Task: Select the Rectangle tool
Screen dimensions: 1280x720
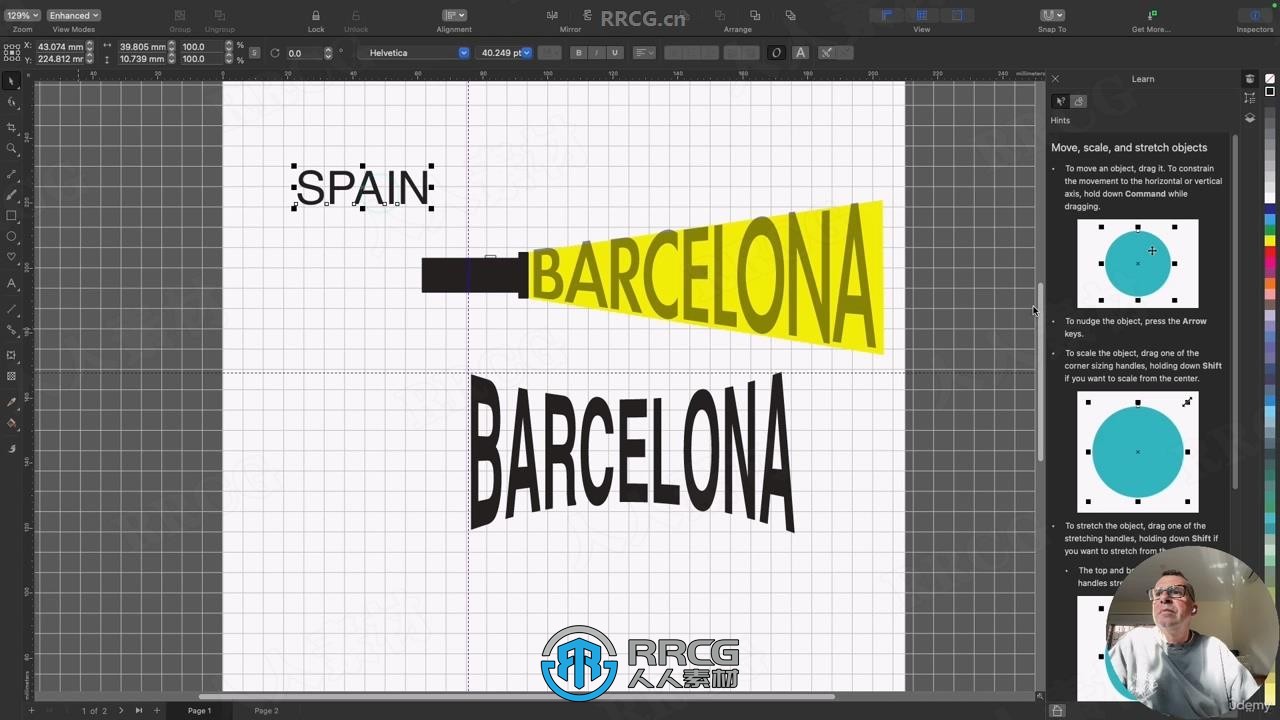Action: coord(12,216)
